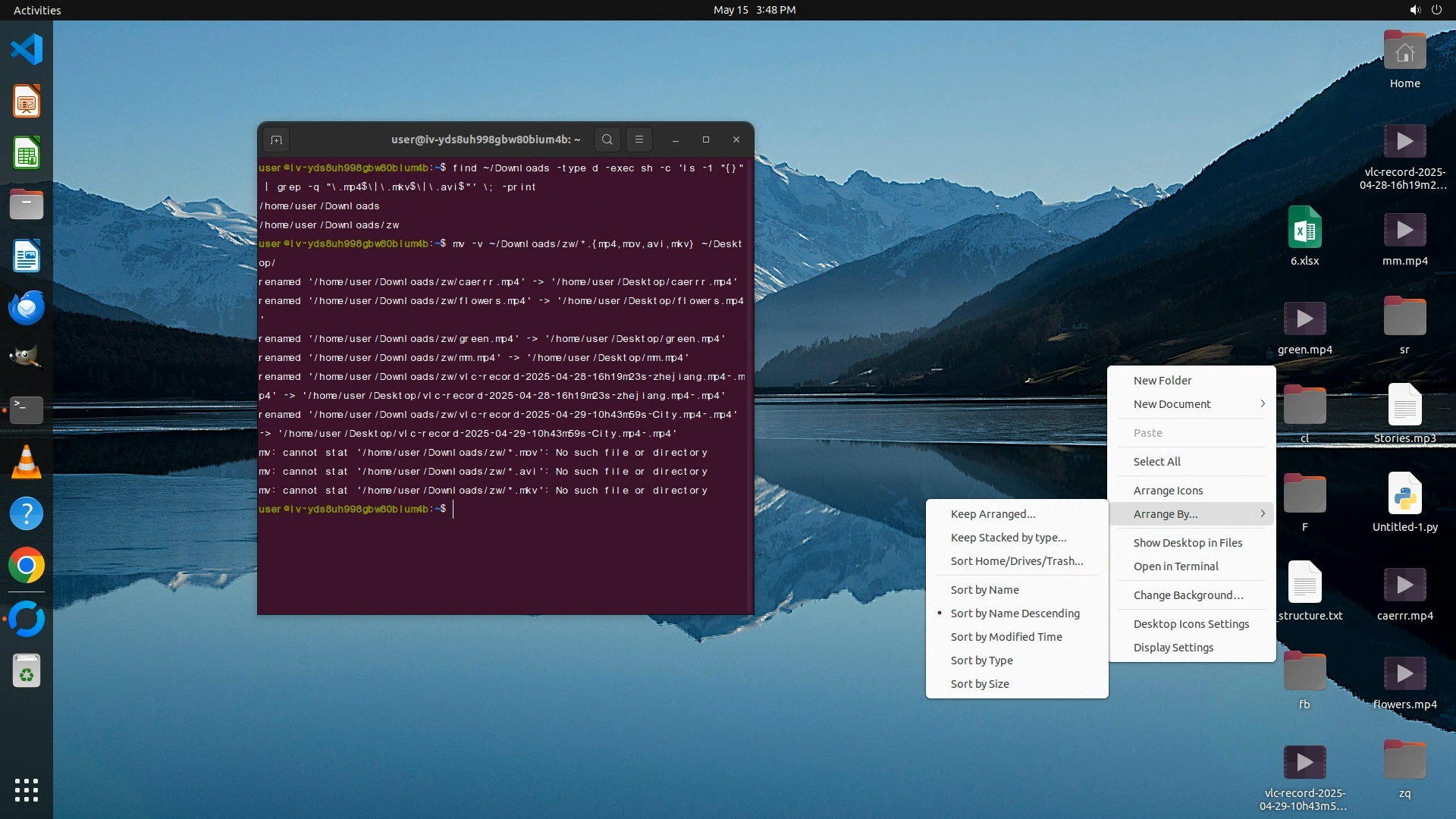Image resolution: width=1456 pixels, height=819 pixels.
Task: Select Change Background menu entry
Action: [x=1188, y=595]
